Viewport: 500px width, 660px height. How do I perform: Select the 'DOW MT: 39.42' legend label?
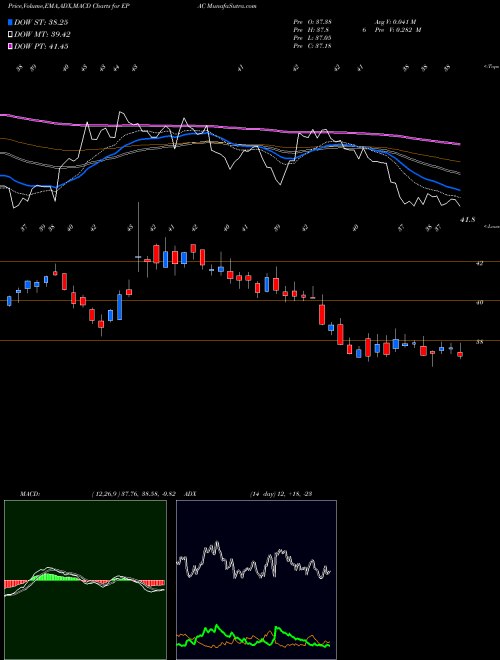click(42, 35)
